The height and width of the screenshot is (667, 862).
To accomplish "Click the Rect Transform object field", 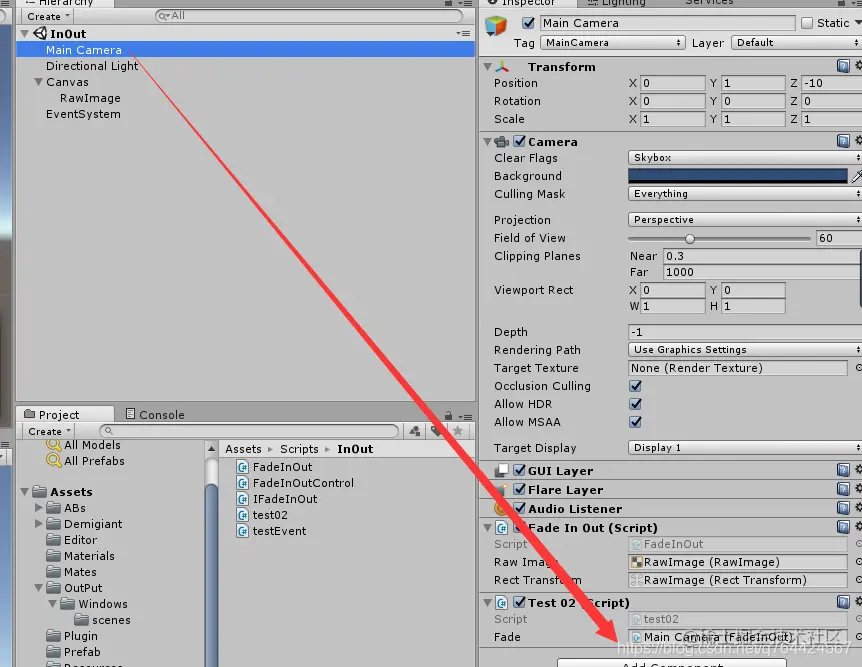I will click(x=737, y=580).
